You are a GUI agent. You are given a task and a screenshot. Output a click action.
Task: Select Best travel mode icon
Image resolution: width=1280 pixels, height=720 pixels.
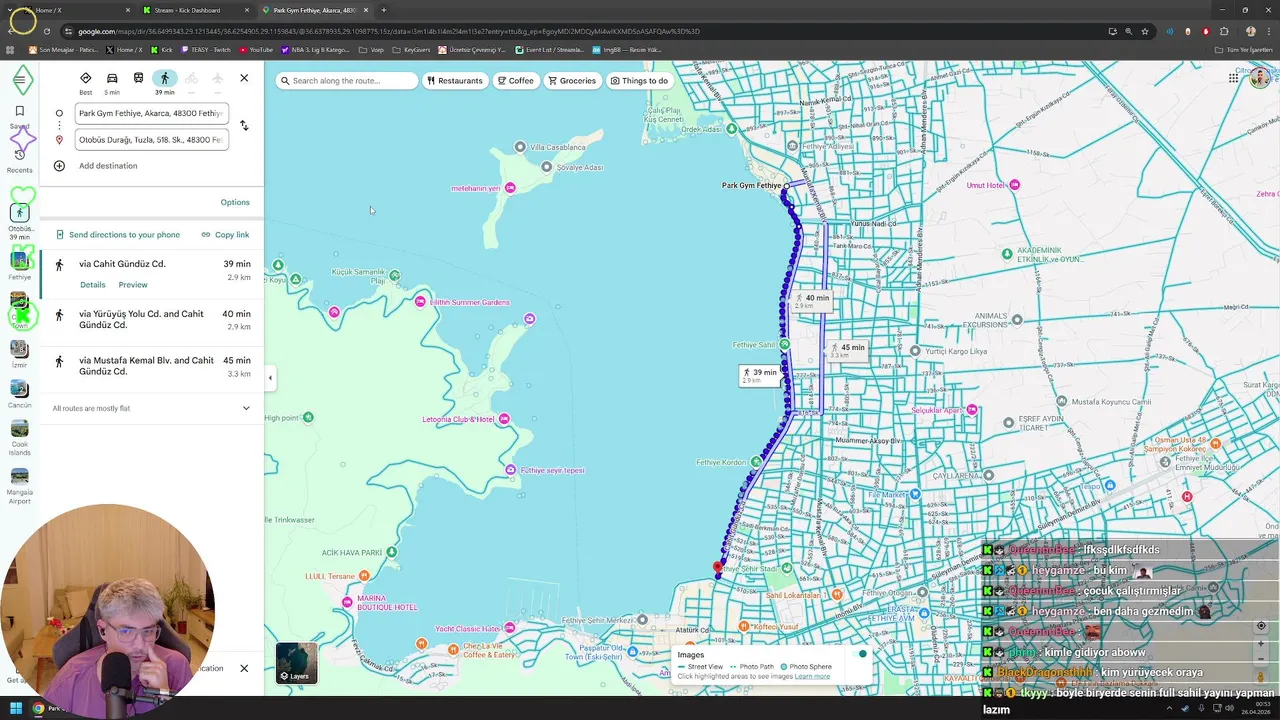point(86,83)
